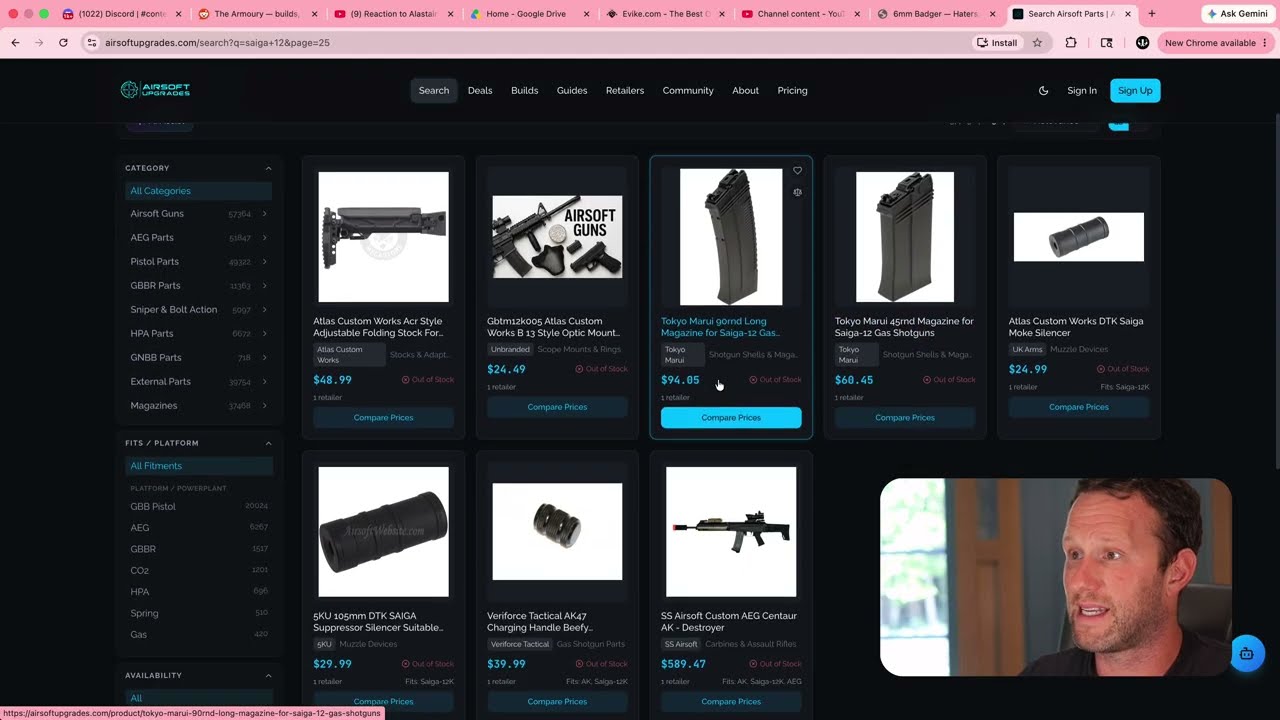Open the Retailers nav item
Viewport: 1280px width, 720px height.
625,90
